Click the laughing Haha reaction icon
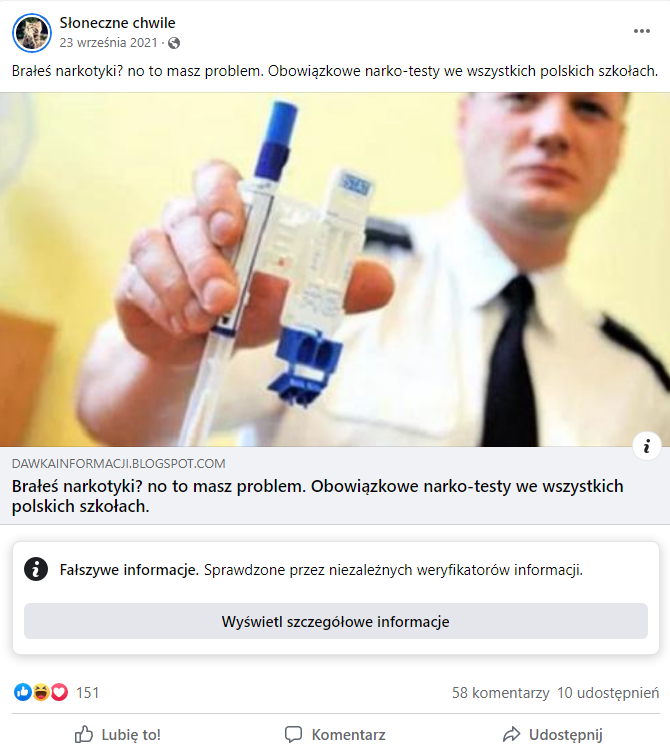670x748 pixels. coord(41,692)
